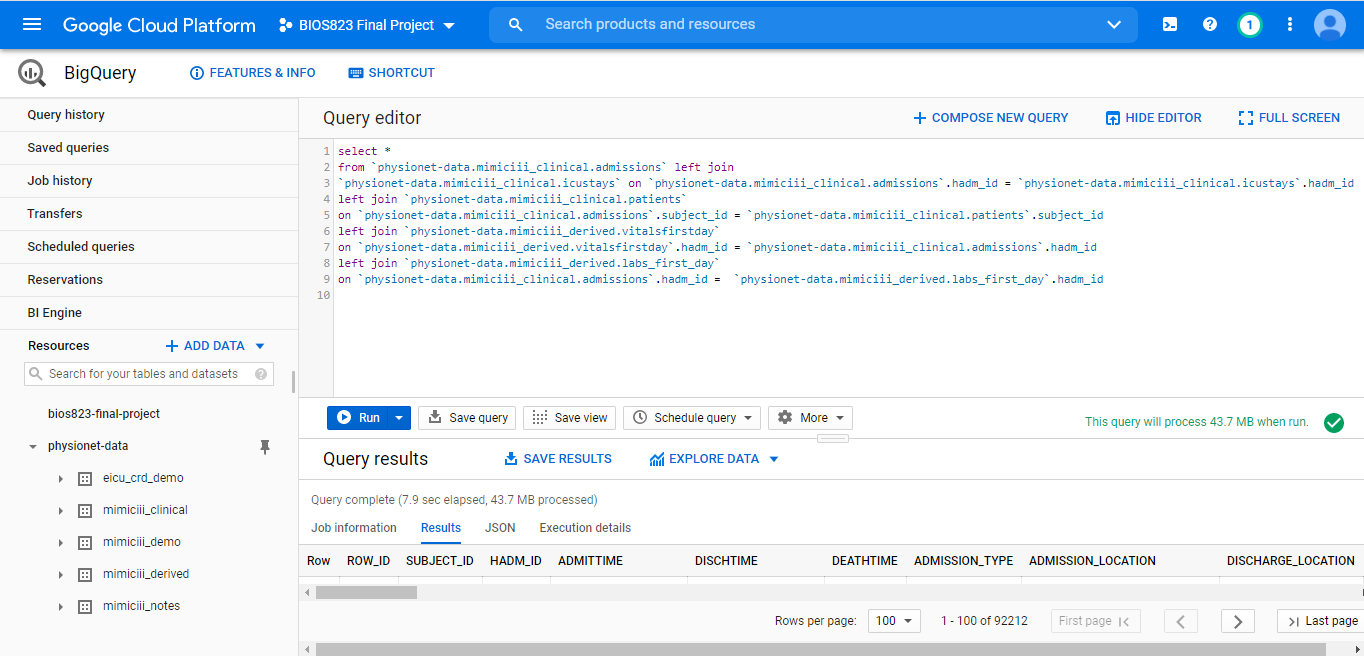Switch to the JSON tab
Viewport: 1364px width, 656px height.
point(500,528)
